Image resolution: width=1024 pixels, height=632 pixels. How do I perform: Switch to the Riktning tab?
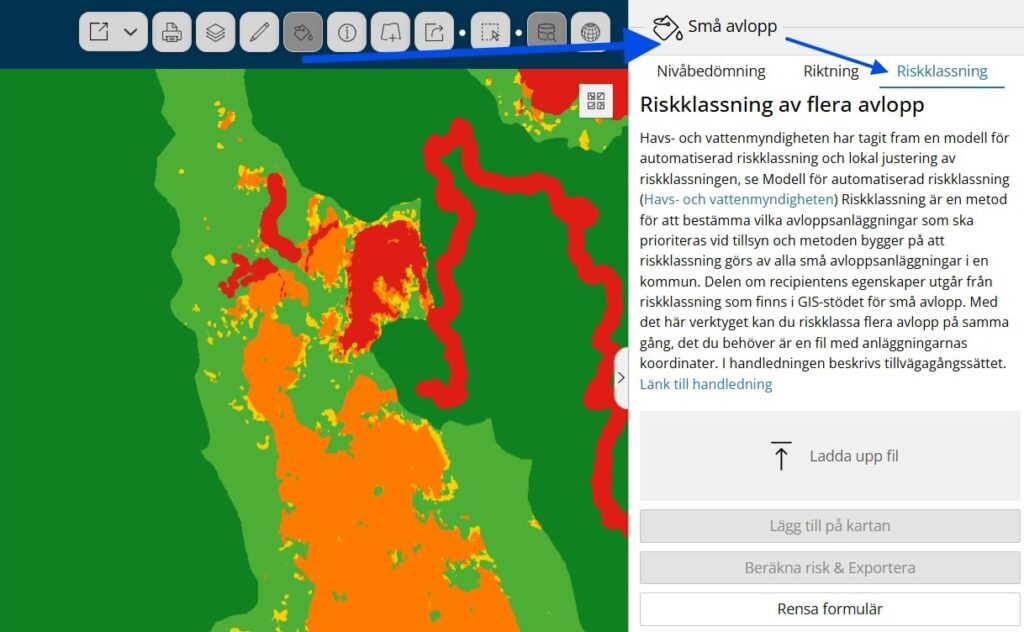tap(831, 71)
